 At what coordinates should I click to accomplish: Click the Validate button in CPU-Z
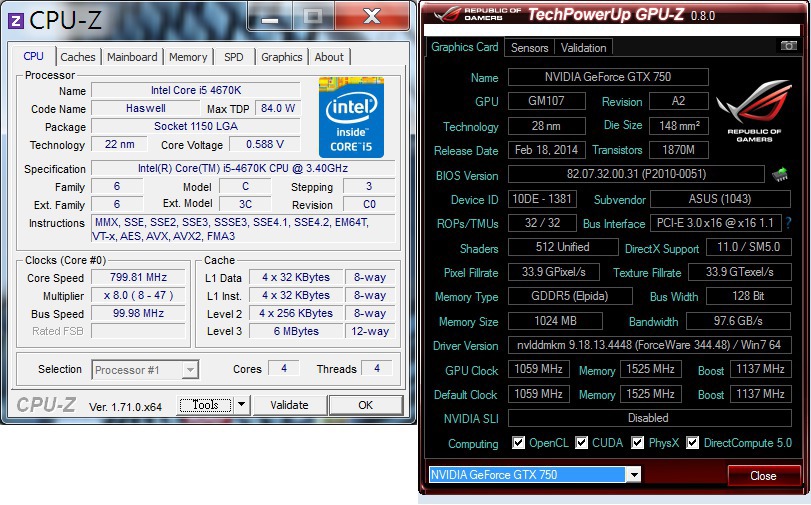point(289,405)
